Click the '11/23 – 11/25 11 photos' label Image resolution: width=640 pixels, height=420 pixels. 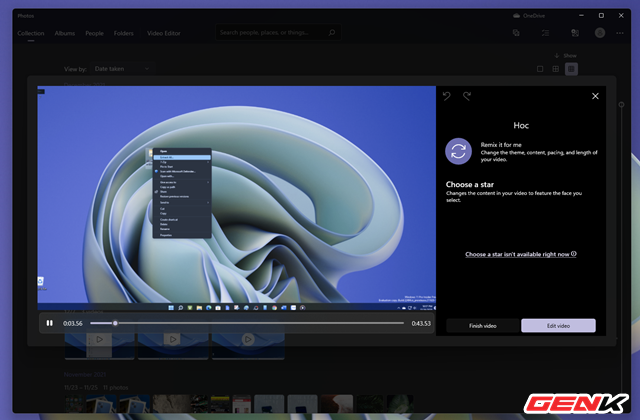[96, 387]
